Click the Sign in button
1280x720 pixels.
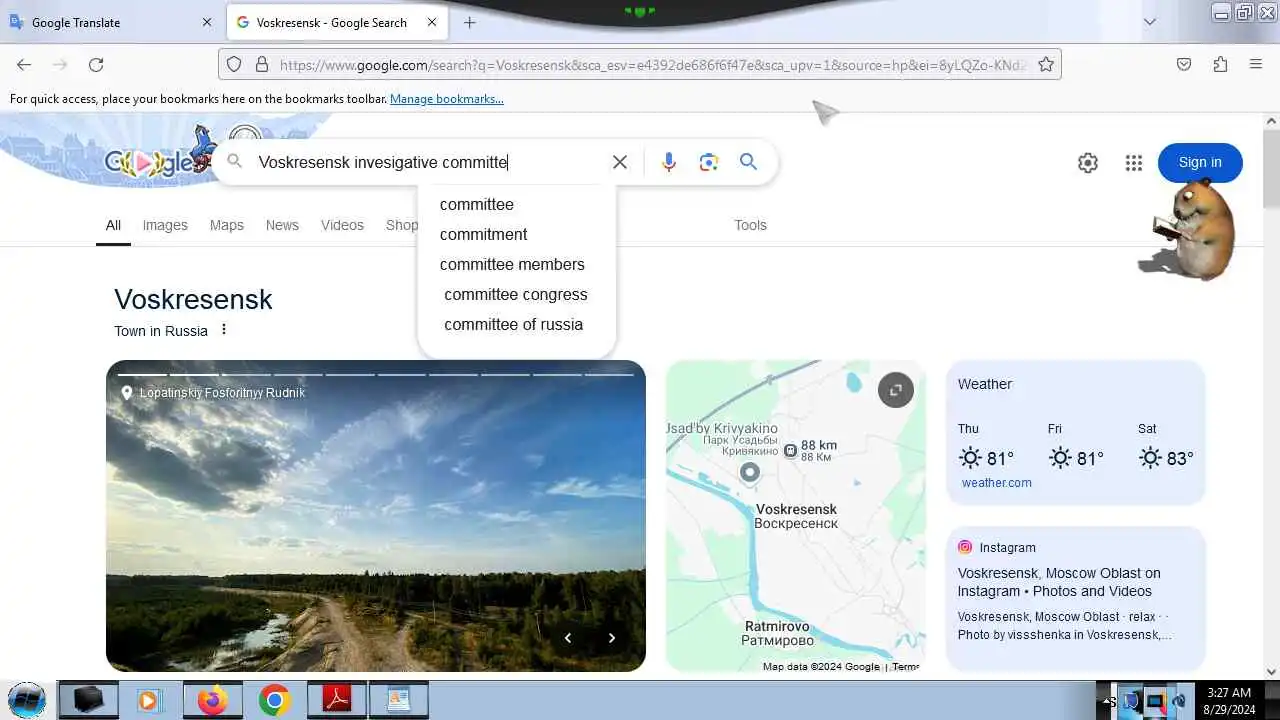(x=1200, y=162)
